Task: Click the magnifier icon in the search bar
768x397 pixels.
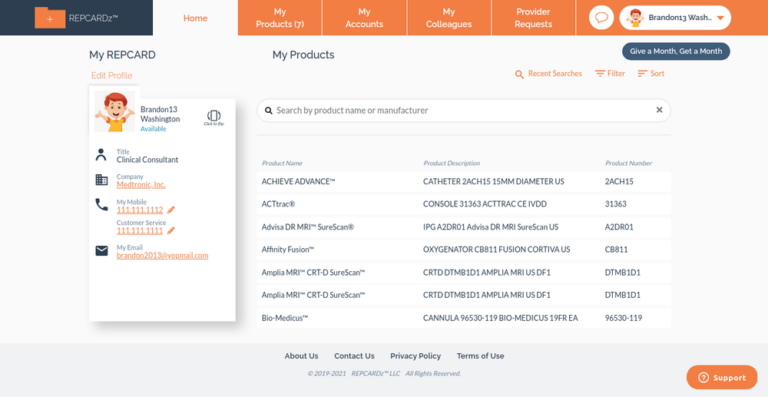Action: 268,111
